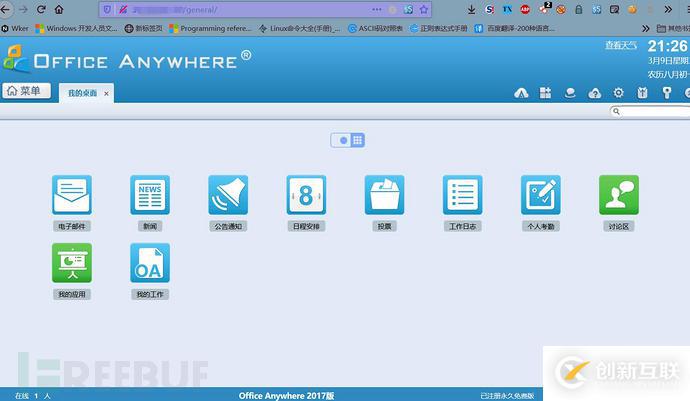Open the 投票 ballot box icon
This screenshot has height=401, width=690.
[384, 195]
